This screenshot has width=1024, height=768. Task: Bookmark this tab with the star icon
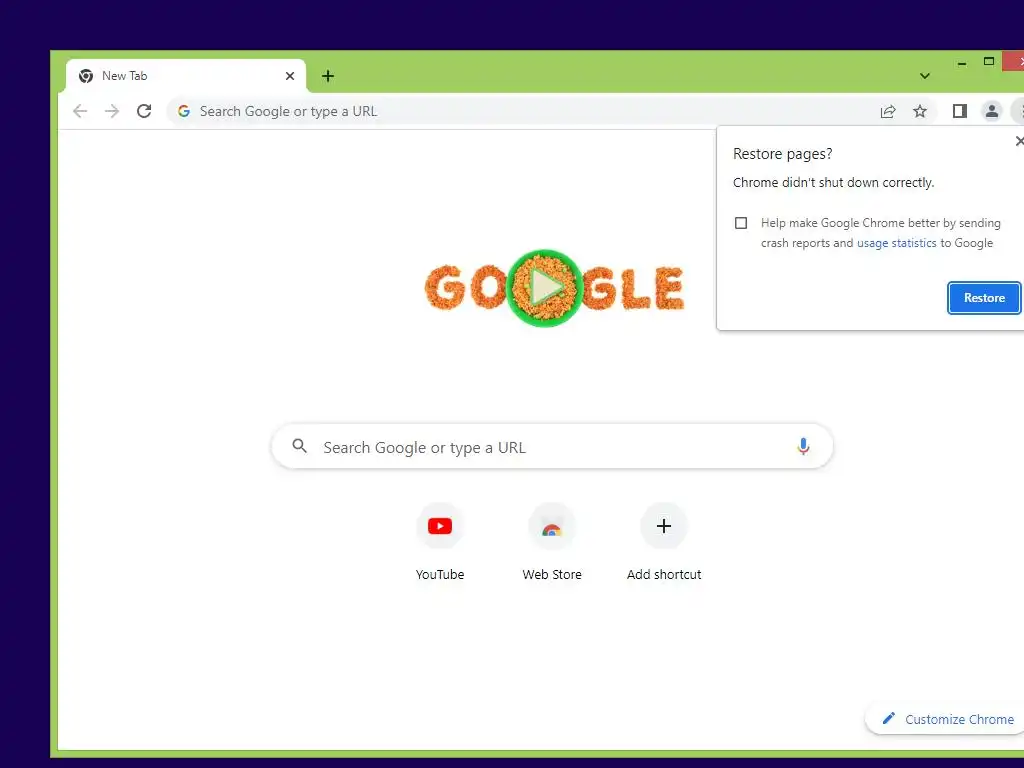point(920,111)
